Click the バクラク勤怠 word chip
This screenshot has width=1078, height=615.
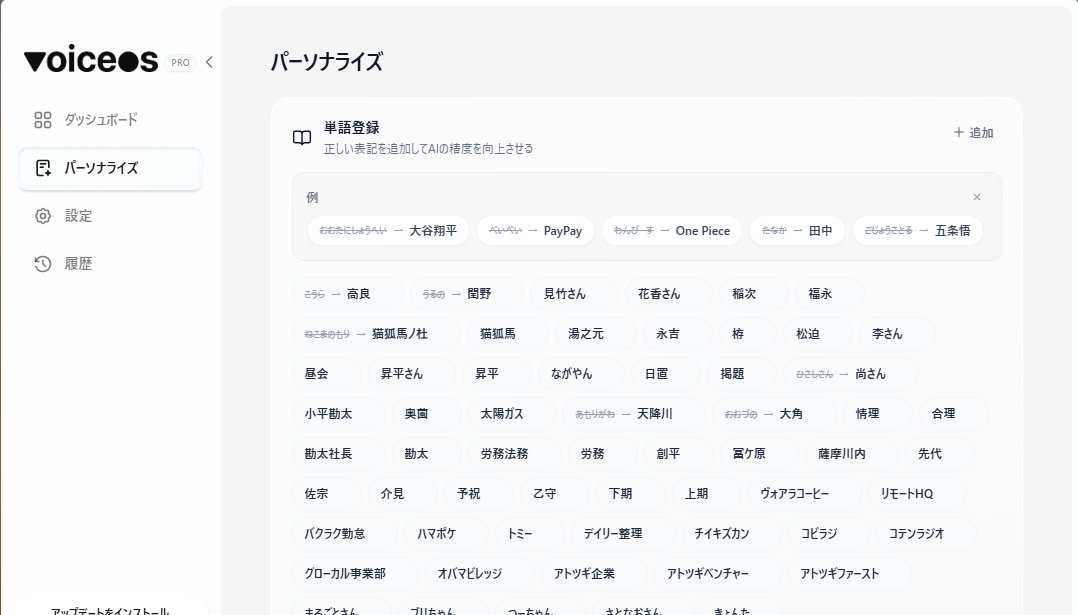coord(345,533)
